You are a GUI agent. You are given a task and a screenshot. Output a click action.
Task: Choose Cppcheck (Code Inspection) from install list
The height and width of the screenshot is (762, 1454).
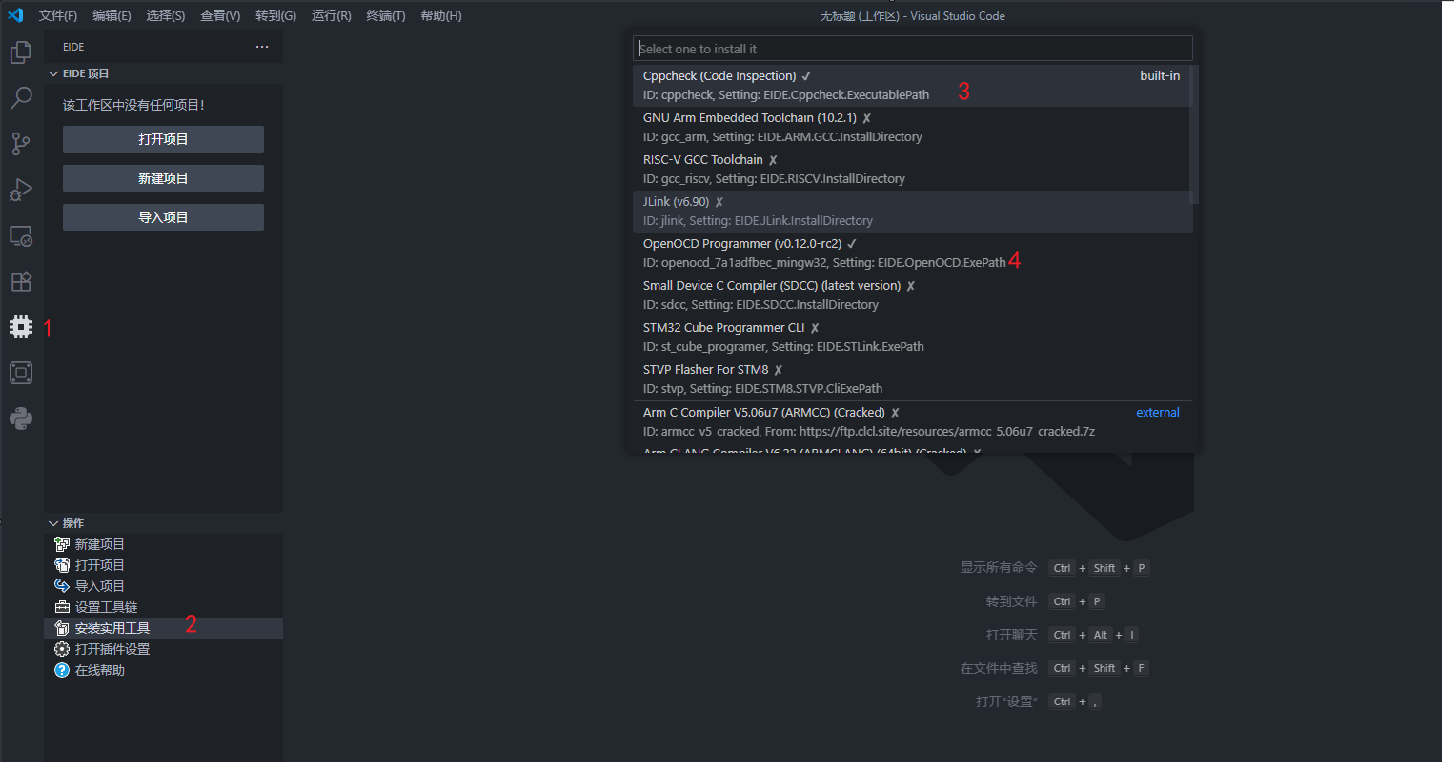(913, 86)
